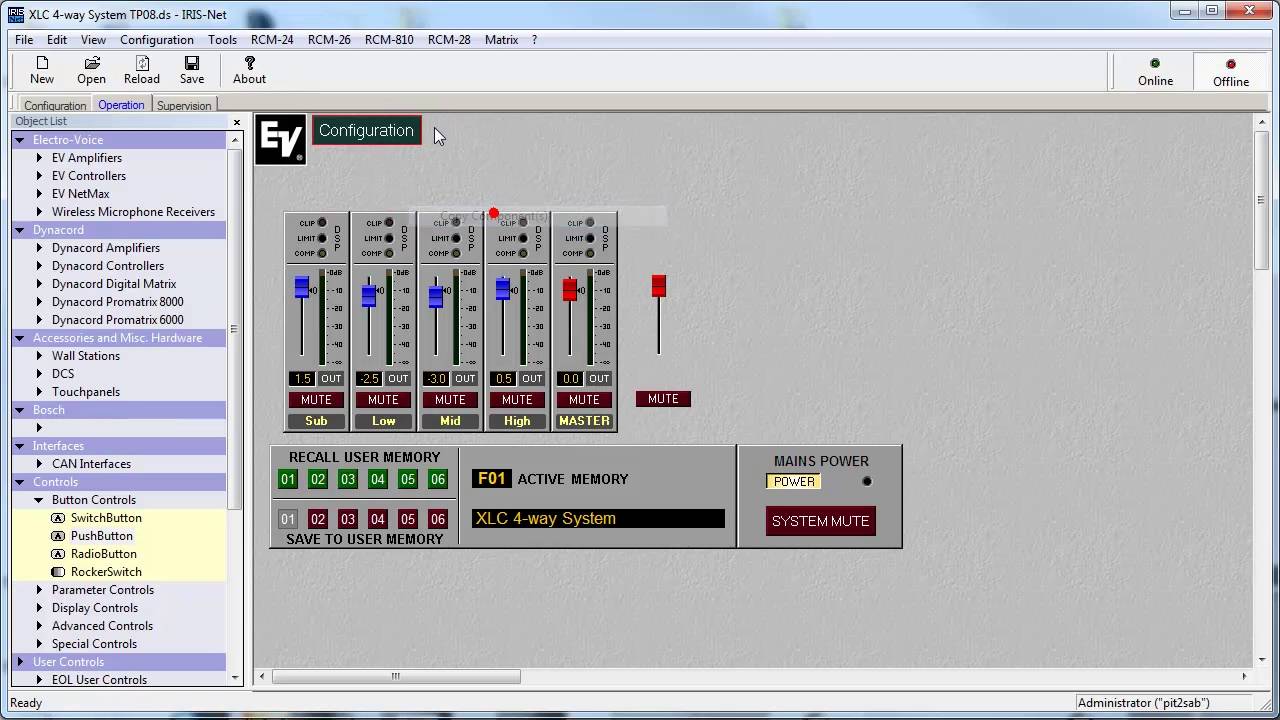Open the Tools menu
Screen dimensions: 1280x720
pyautogui.click(x=222, y=40)
